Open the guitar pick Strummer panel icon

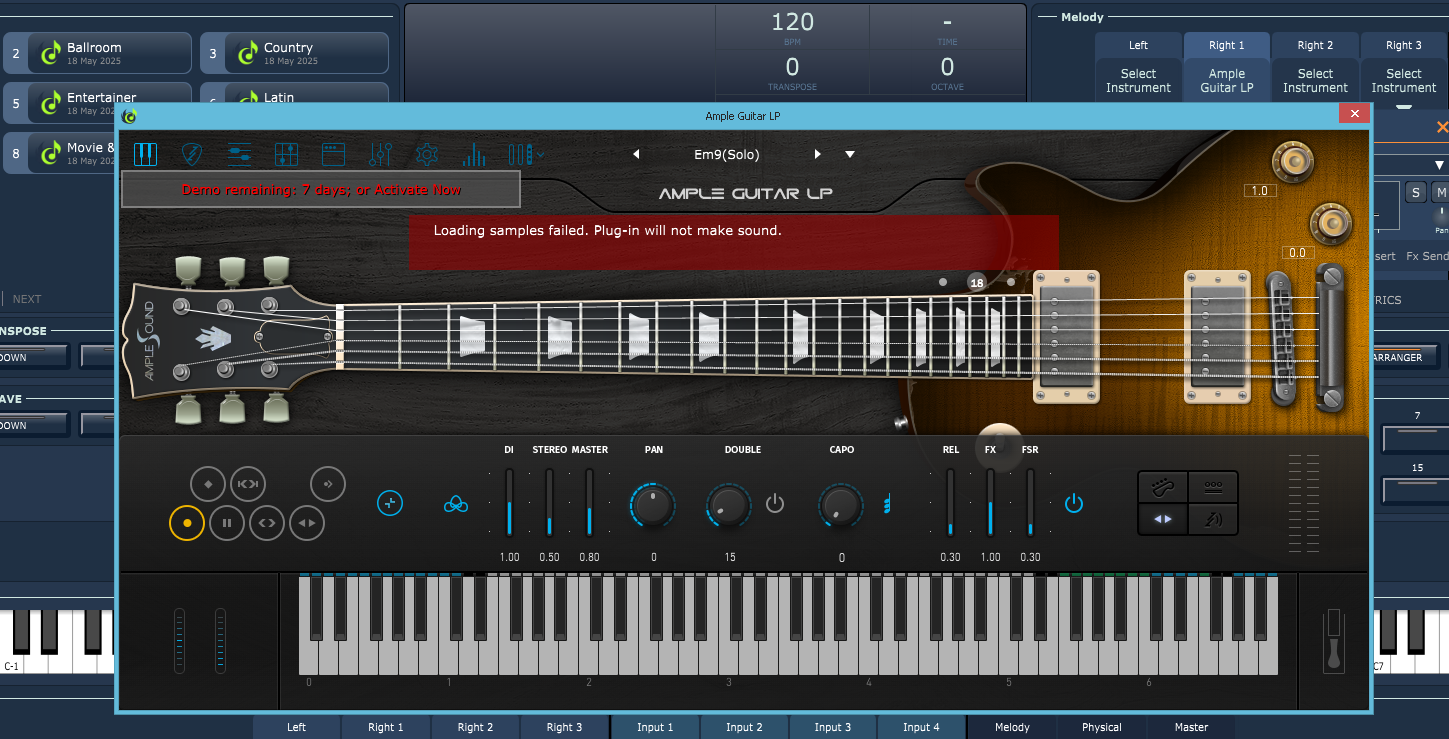tap(193, 154)
